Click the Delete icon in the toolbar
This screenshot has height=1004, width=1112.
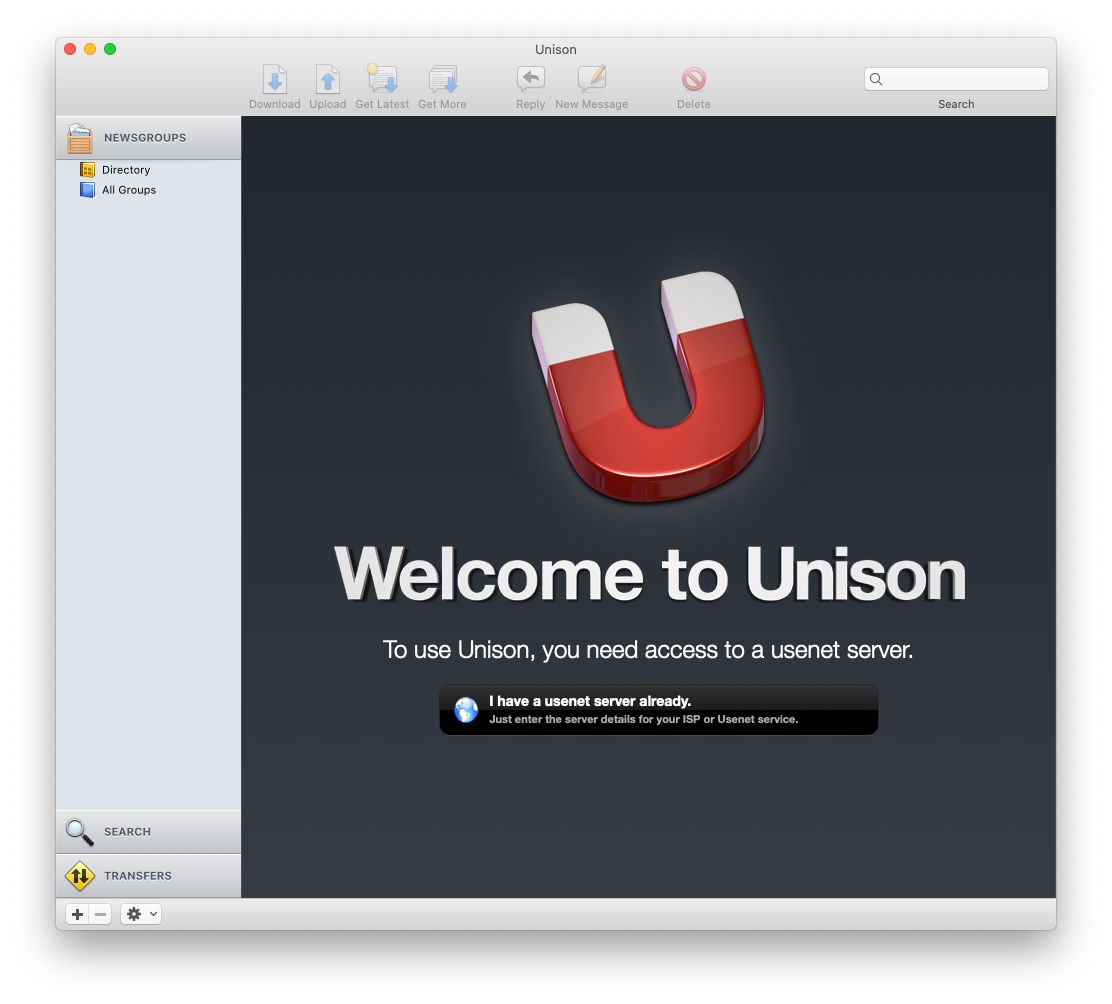pyautogui.click(x=693, y=80)
